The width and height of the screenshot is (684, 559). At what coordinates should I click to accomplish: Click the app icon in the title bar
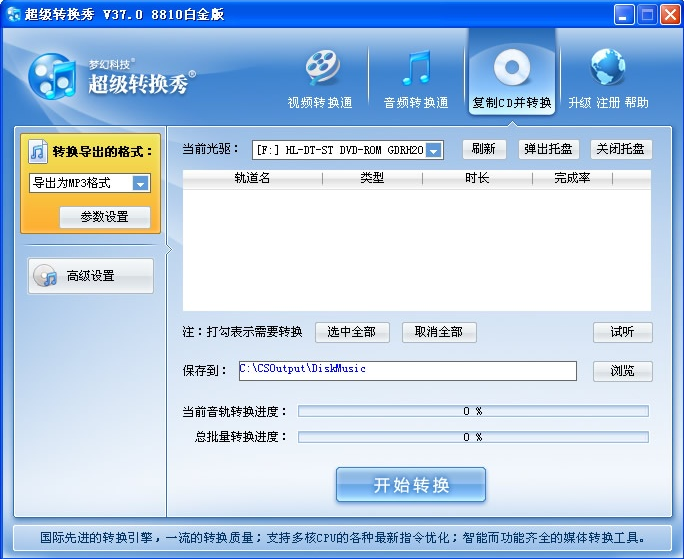(14, 14)
